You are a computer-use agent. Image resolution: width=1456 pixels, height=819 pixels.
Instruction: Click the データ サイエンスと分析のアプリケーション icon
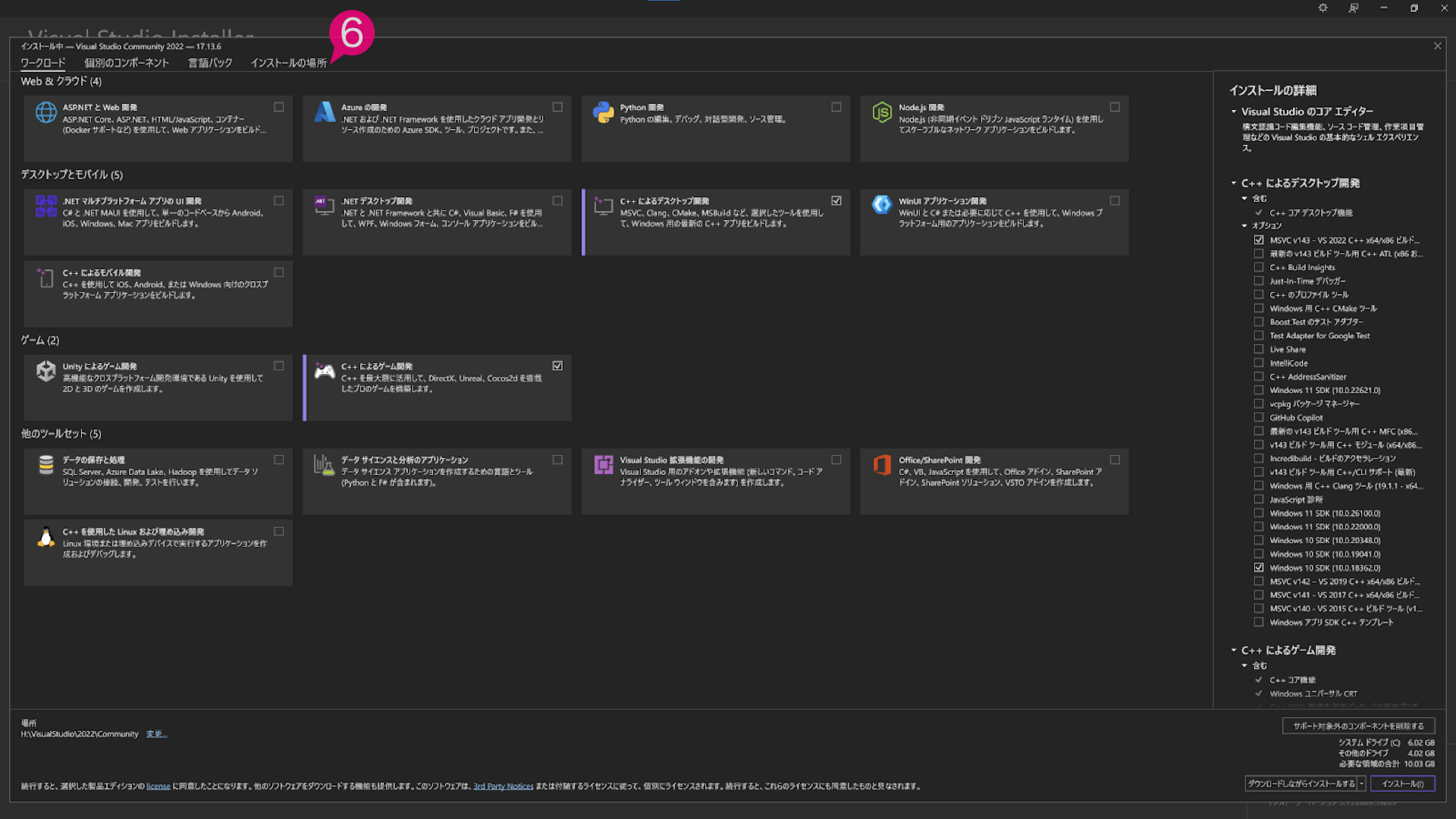(325, 465)
